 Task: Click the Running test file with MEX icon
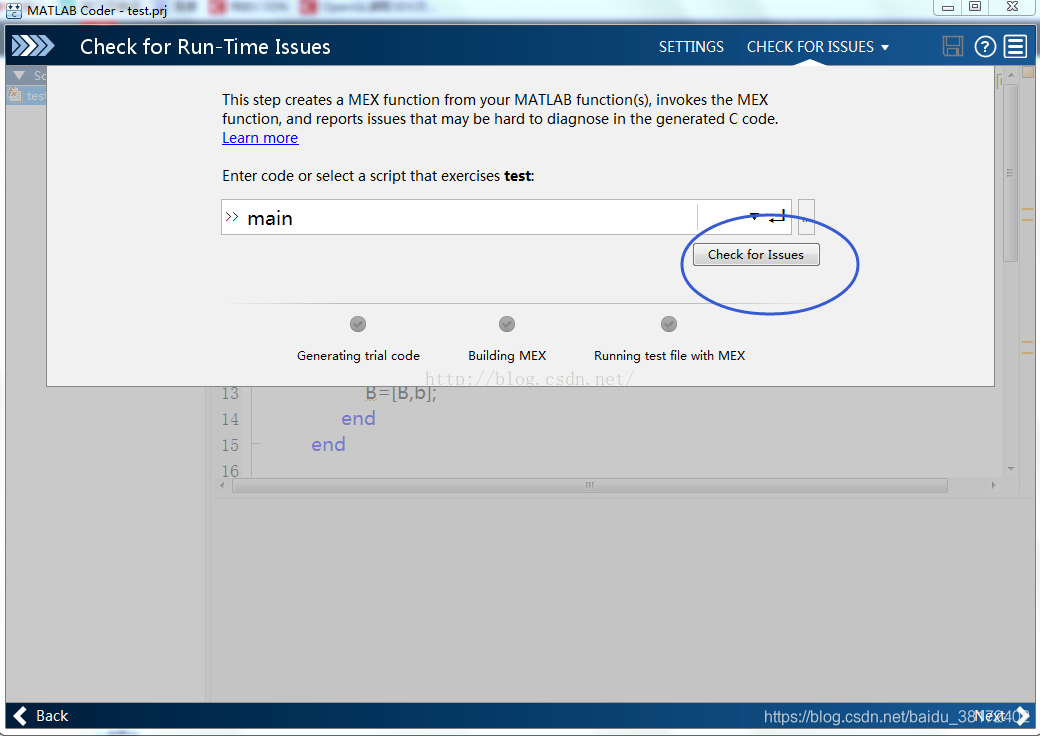[669, 324]
